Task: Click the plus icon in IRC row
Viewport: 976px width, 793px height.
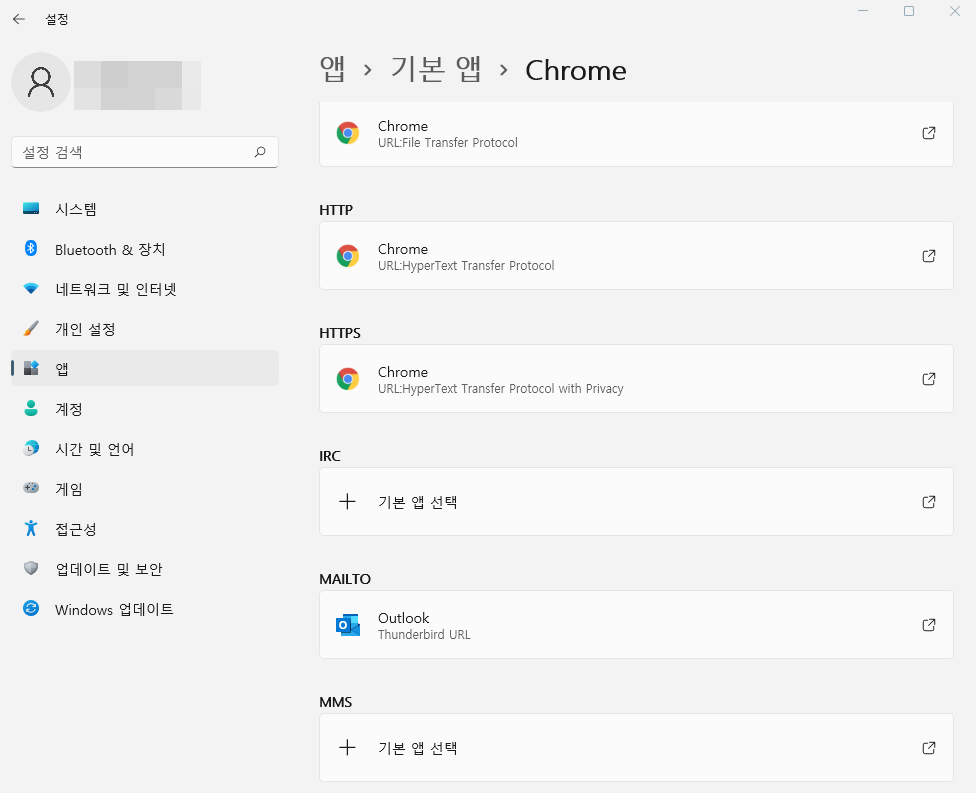Action: click(347, 502)
